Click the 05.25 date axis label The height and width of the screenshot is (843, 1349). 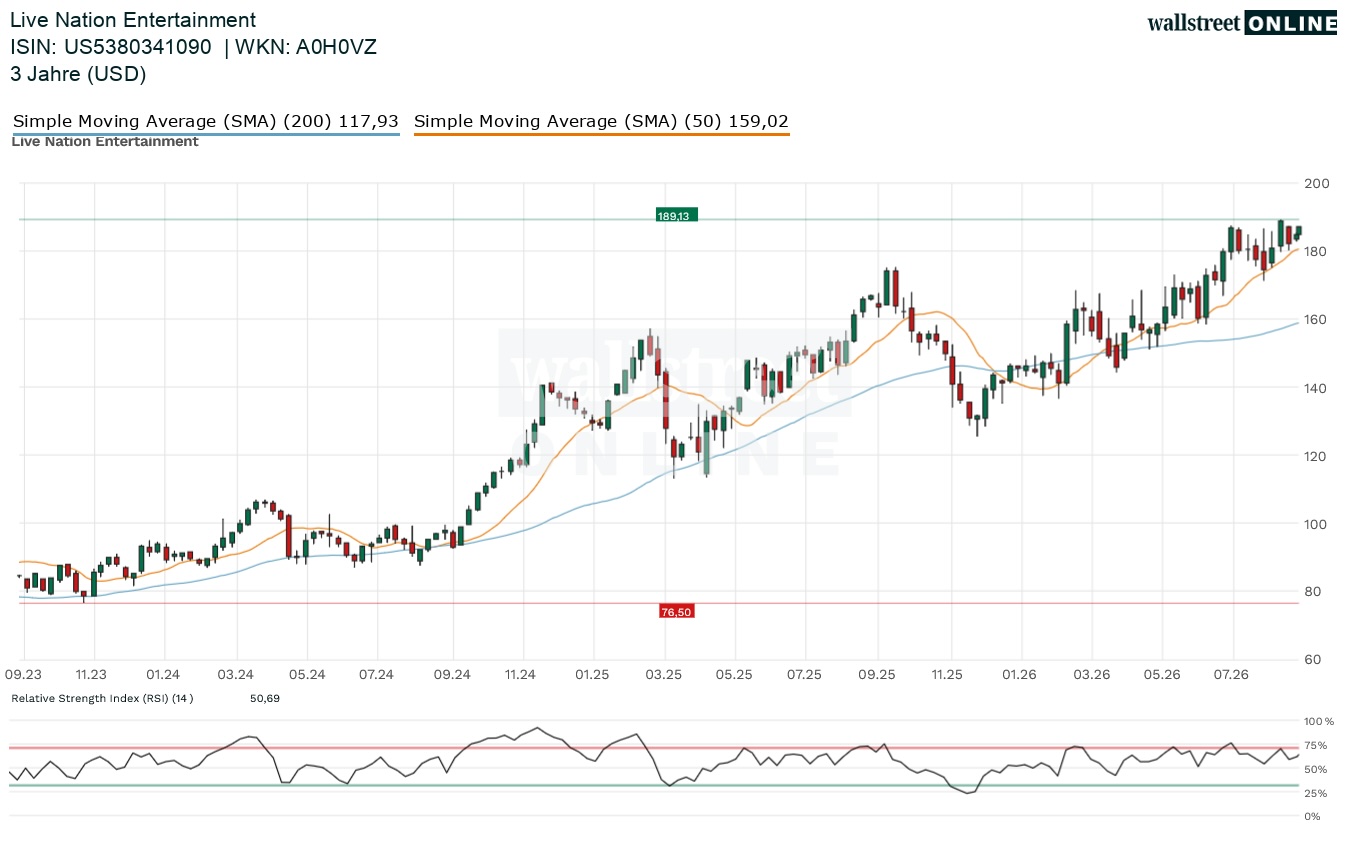click(734, 675)
